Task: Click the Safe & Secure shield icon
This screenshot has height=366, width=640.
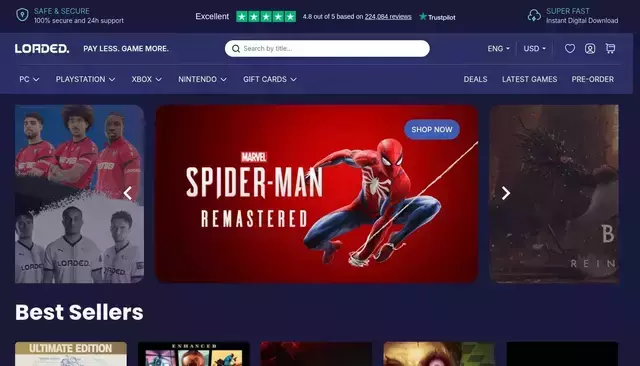Action: (x=22, y=15)
